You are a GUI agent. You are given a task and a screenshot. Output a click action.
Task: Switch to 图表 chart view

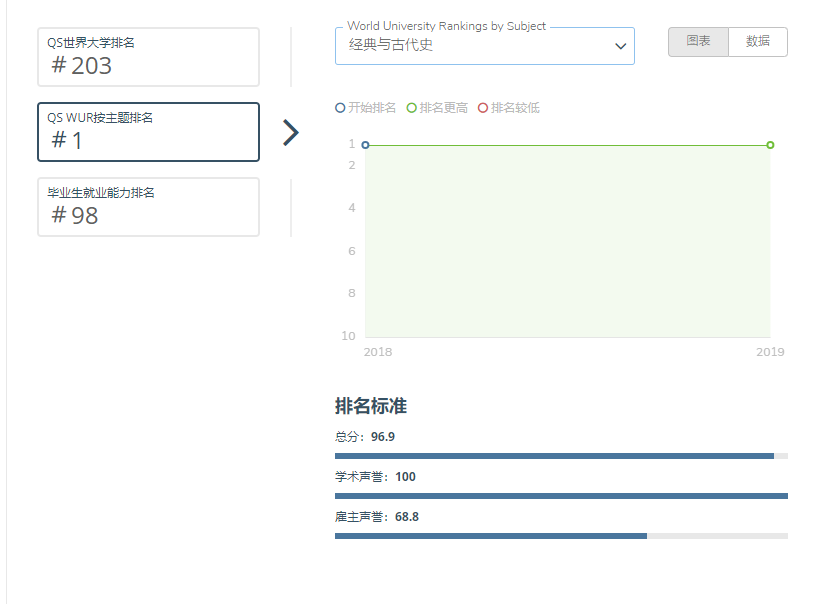coord(698,42)
